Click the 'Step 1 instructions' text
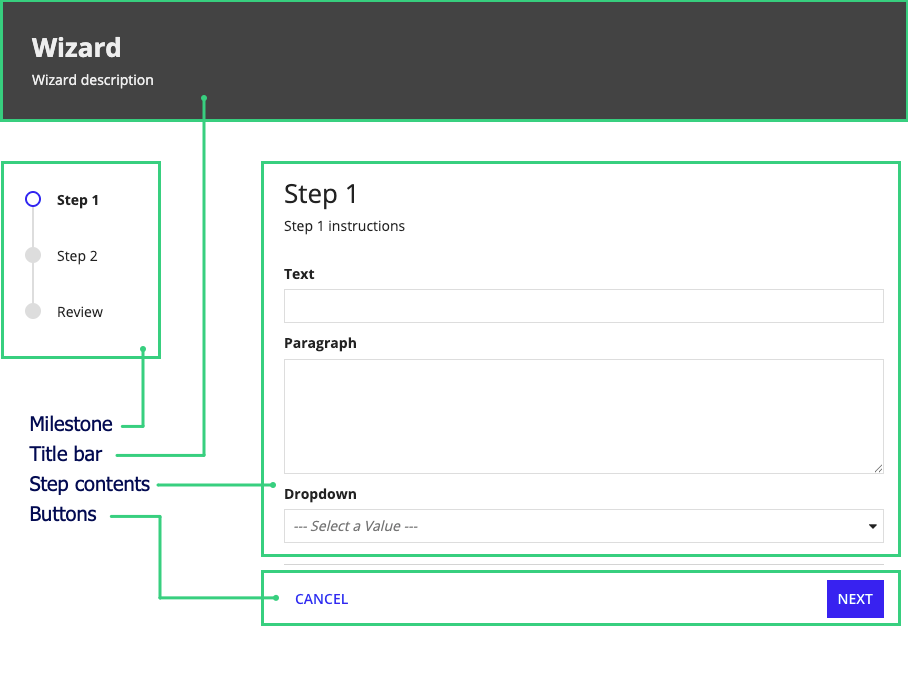Viewport: 908px width, 685px height. click(x=344, y=226)
